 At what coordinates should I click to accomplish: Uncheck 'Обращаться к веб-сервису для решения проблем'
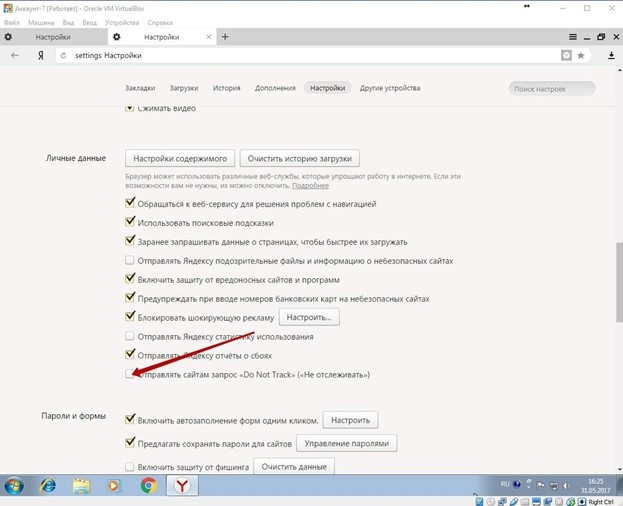pos(130,203)
